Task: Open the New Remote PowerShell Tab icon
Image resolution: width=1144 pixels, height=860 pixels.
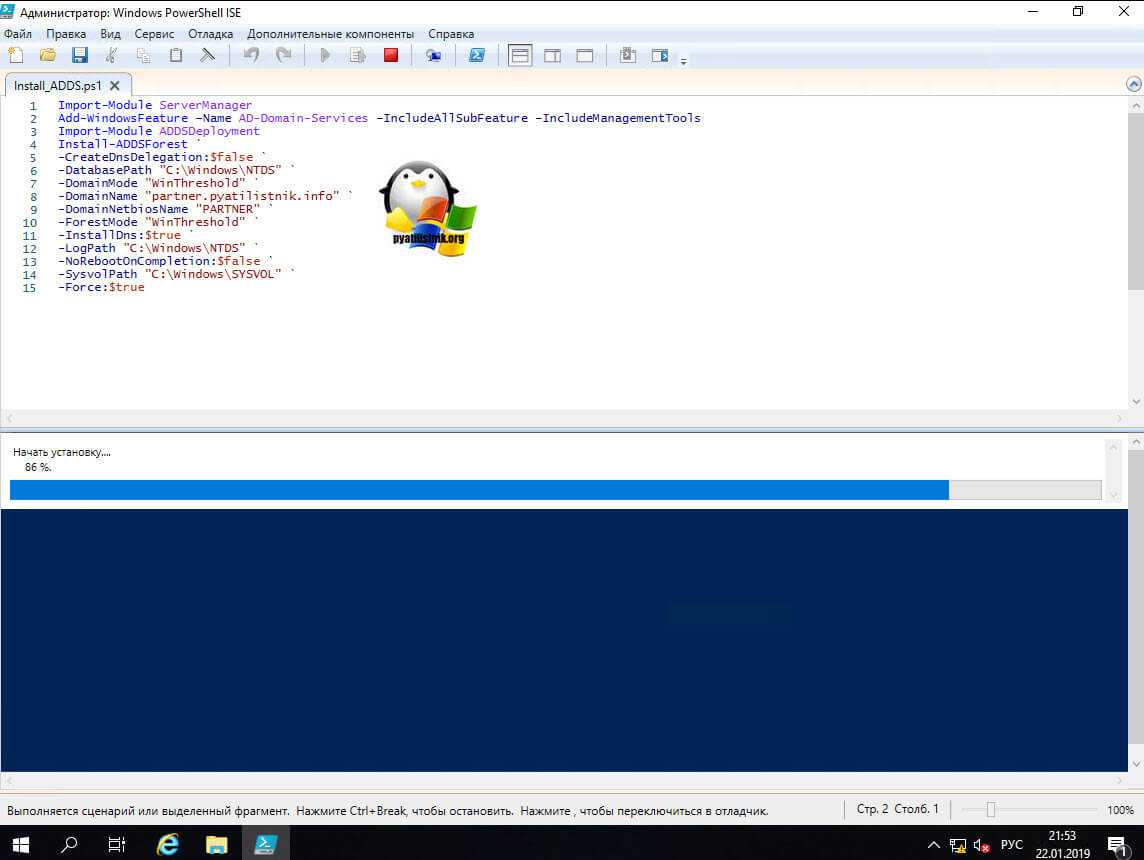Action: [x=434, y=56]
